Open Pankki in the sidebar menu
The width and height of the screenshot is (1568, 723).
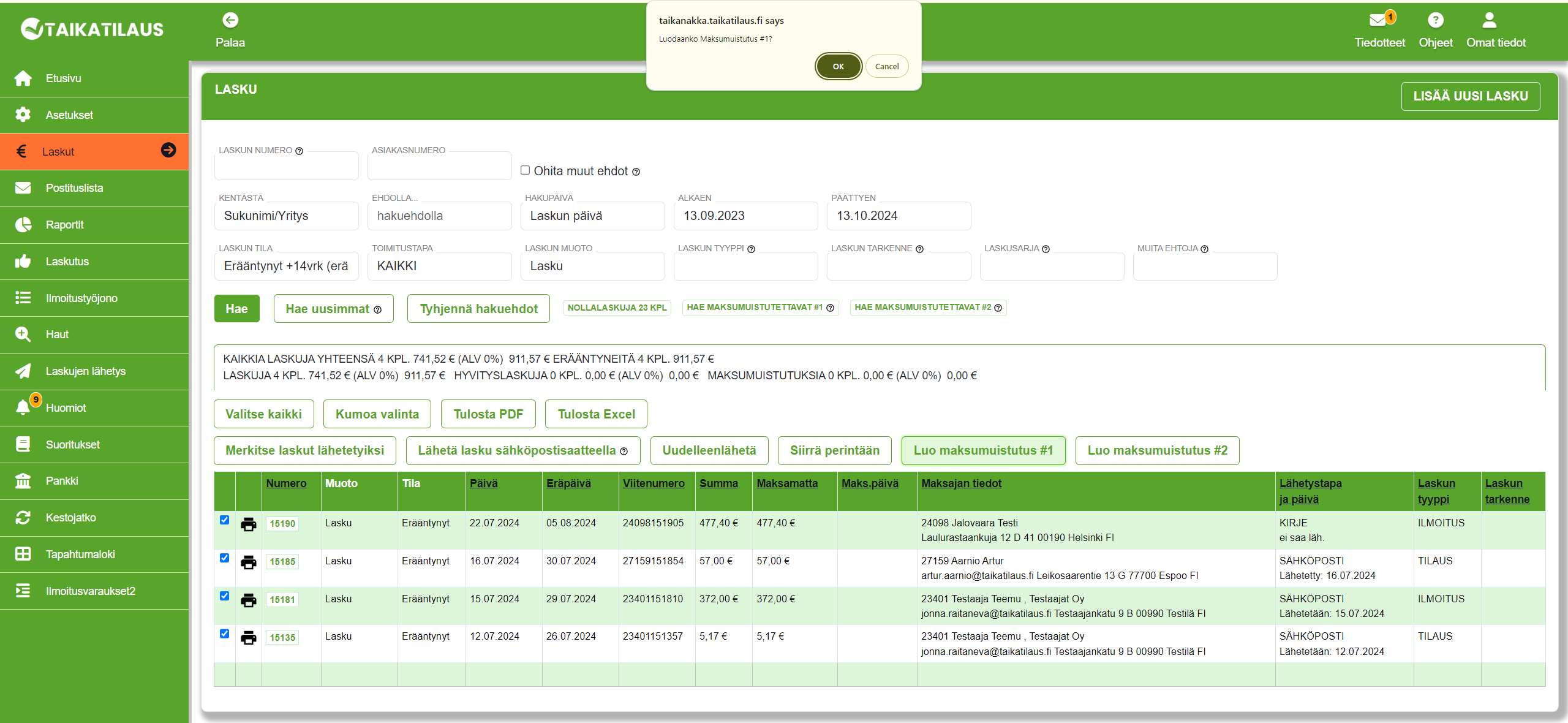point(94,481)
